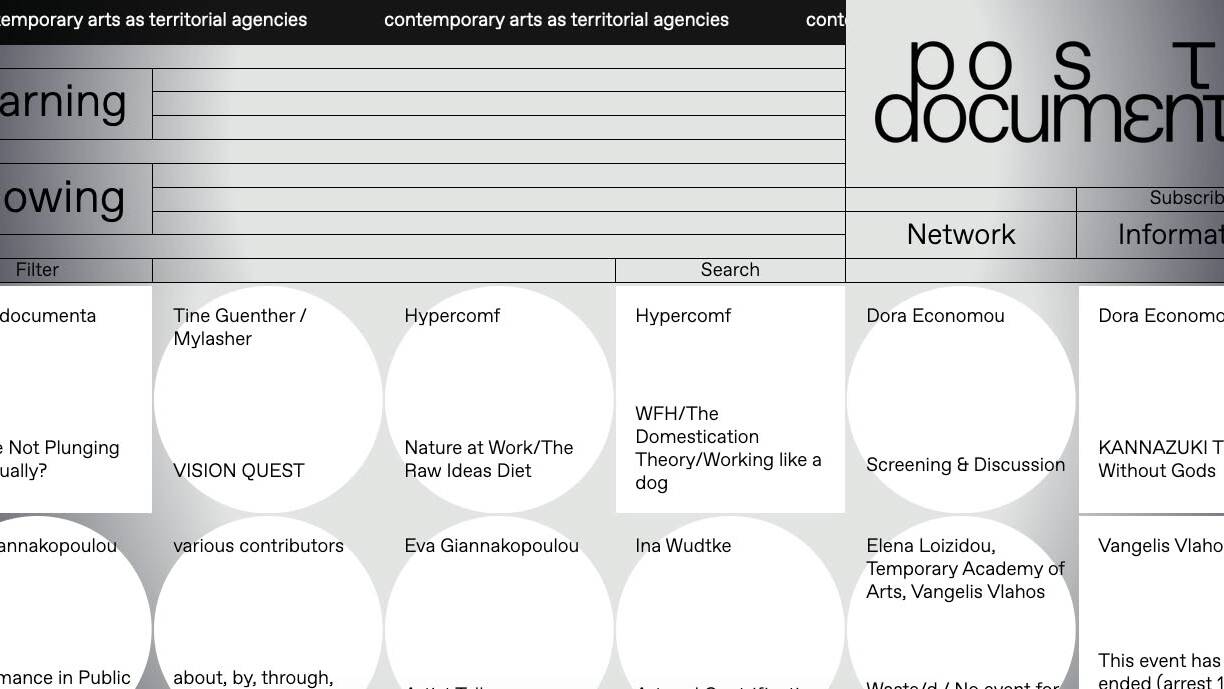Open the Network menu item
This screenshot has width=1224, height=689.
[960, 235]
